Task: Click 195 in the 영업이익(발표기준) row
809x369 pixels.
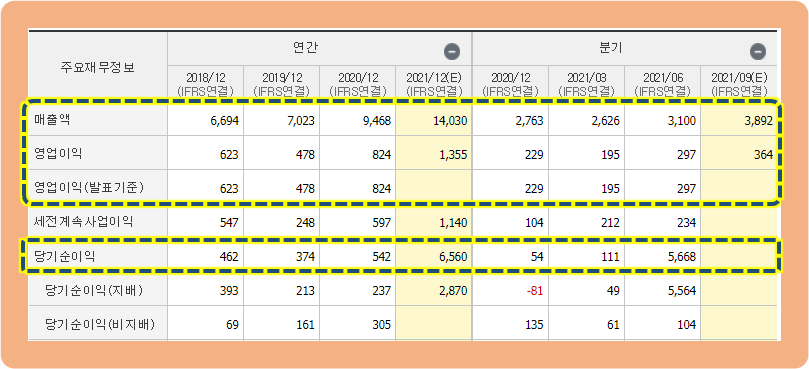Action: coord(610,189)
